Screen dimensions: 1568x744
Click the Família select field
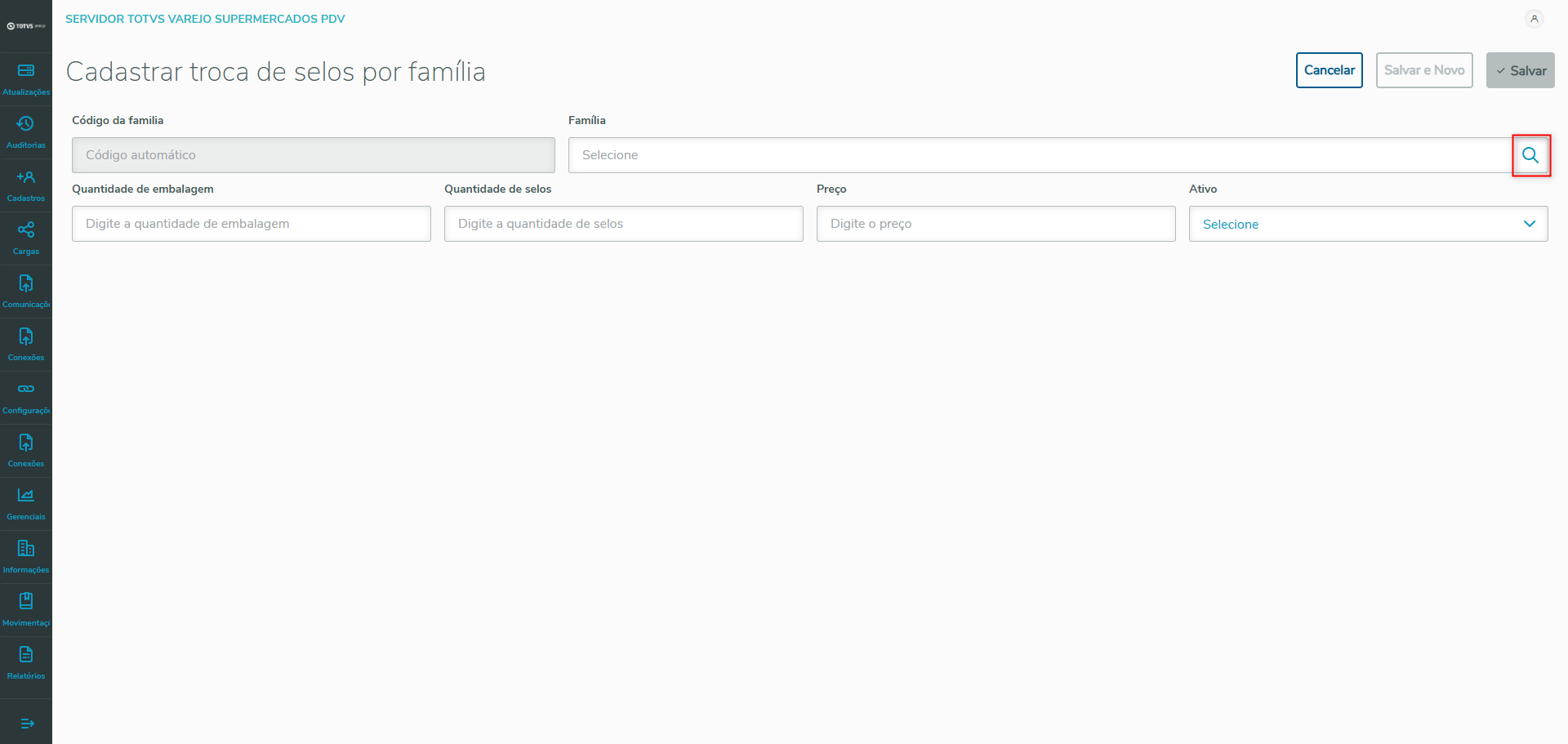point(1039,155)
